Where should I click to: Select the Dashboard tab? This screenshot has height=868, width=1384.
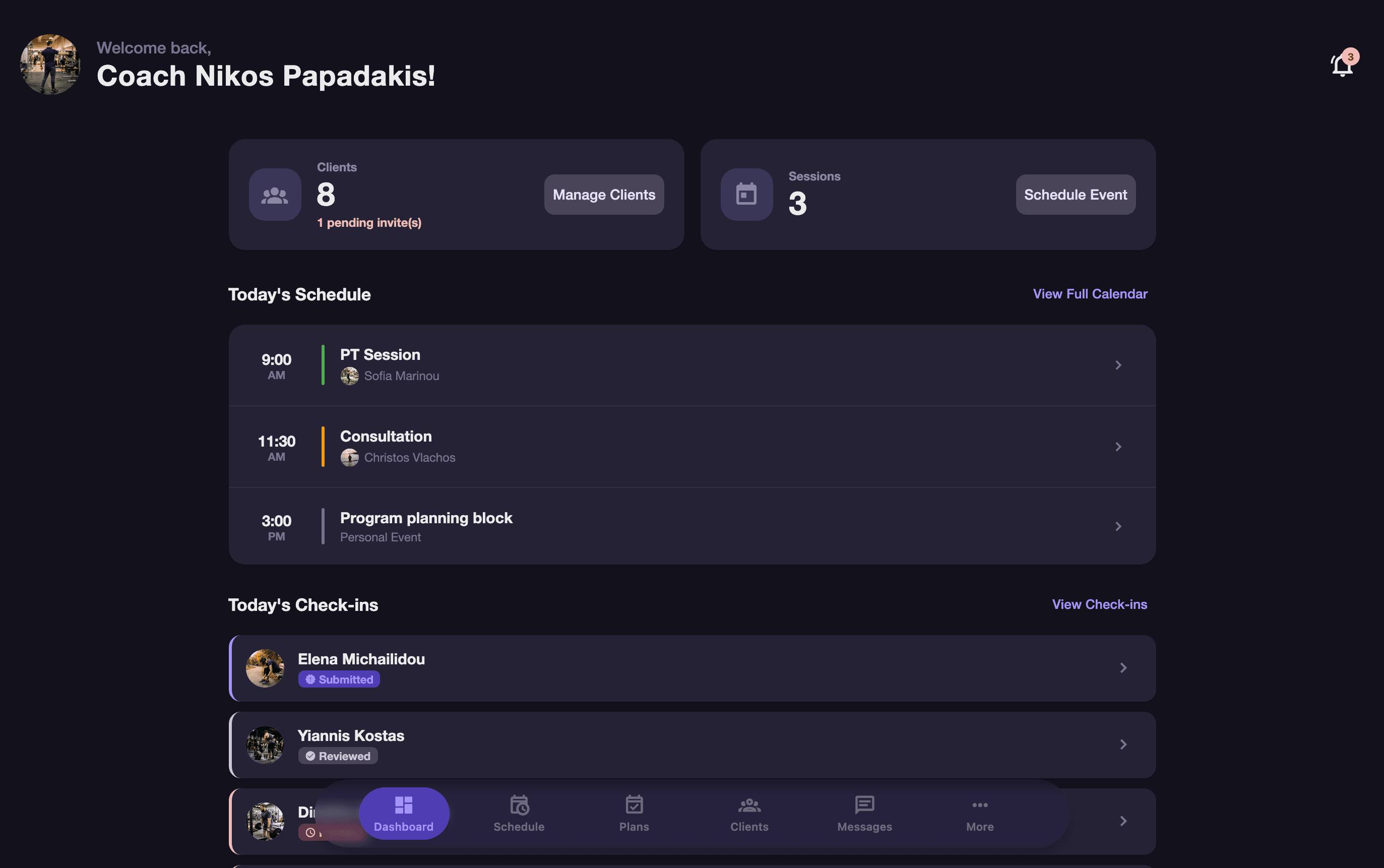(x=404, y=814)
